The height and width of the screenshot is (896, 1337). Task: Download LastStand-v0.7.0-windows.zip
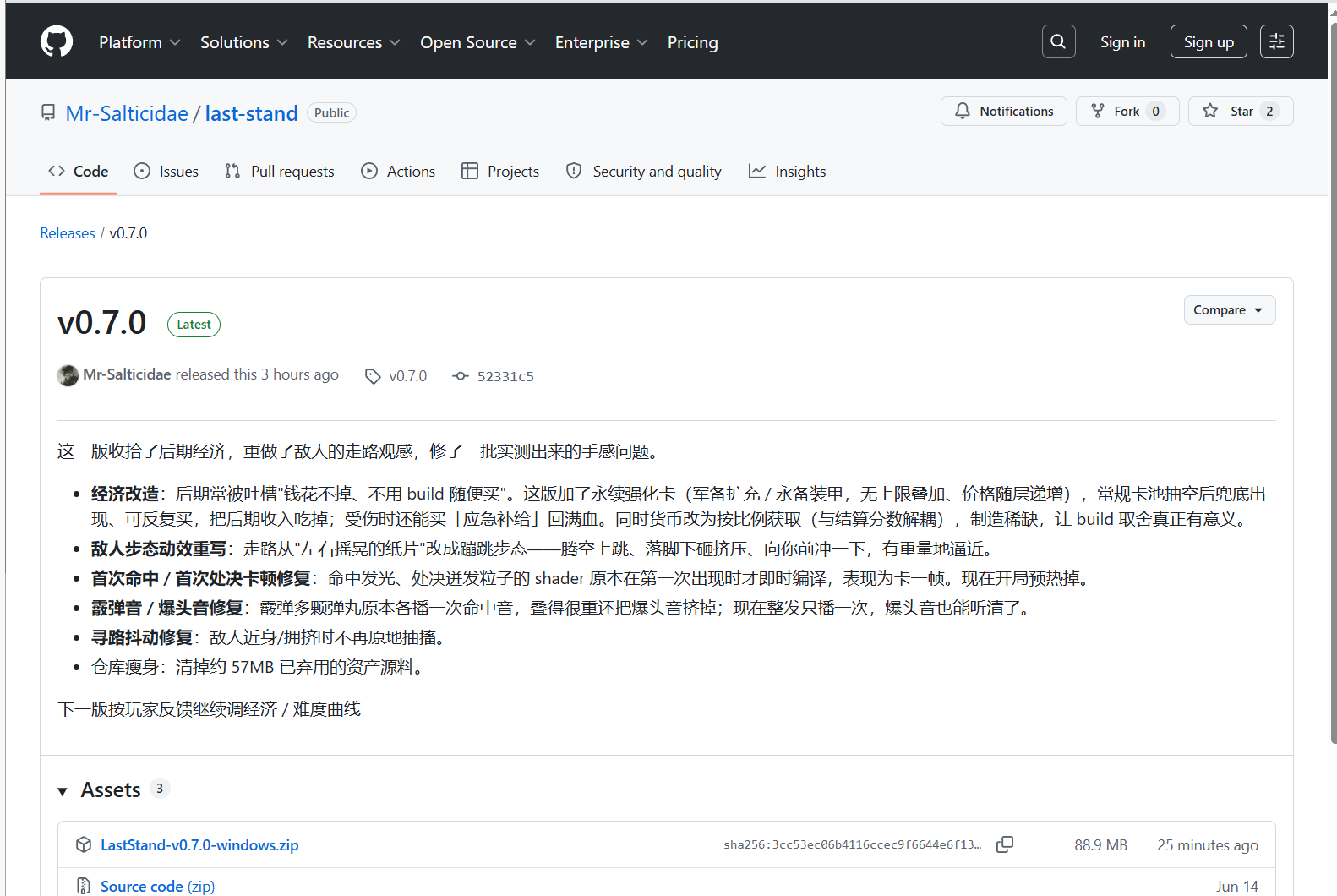coord(199,844)
